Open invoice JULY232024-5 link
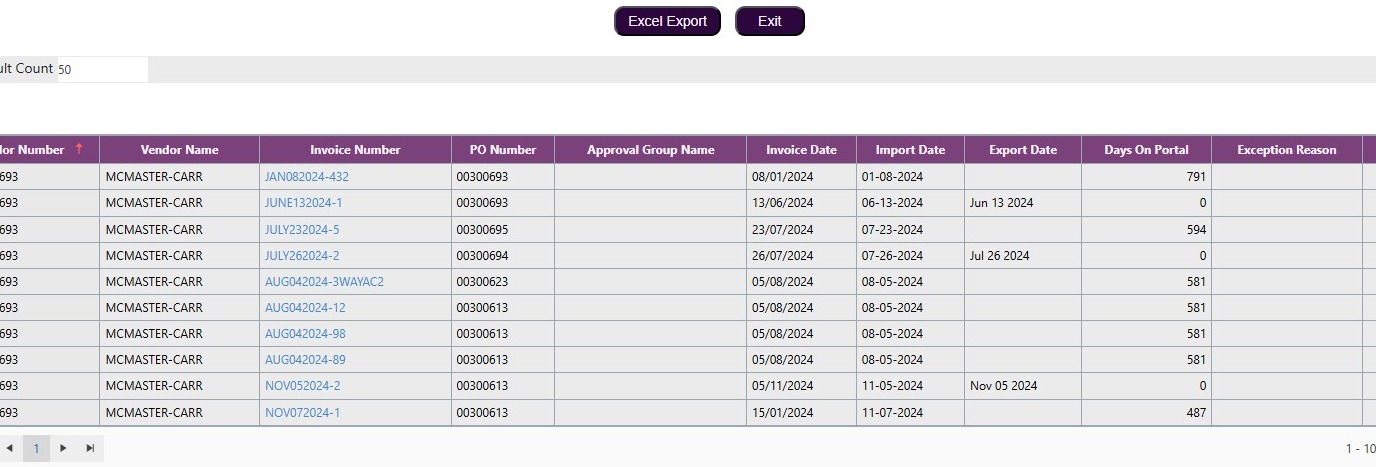Image resolution: width=1376 pixels, height=467 pixels. click(302, 230)
